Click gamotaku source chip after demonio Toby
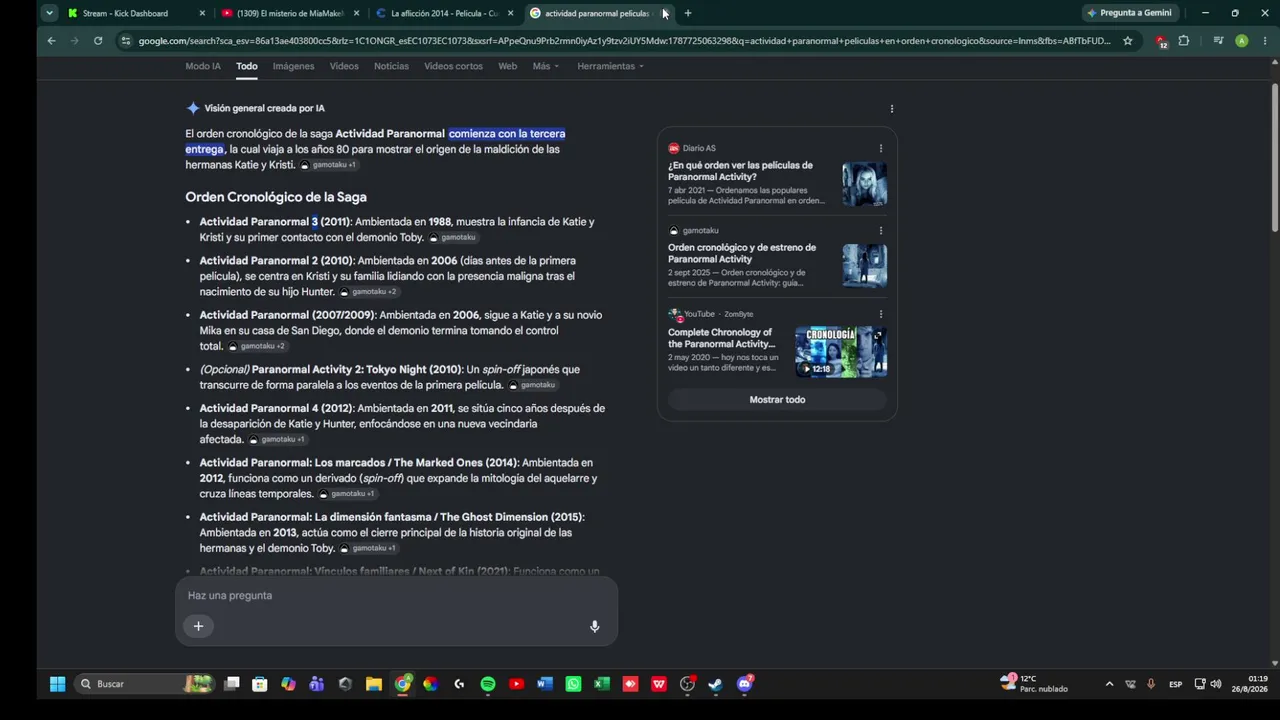 (x=453, y=238)
